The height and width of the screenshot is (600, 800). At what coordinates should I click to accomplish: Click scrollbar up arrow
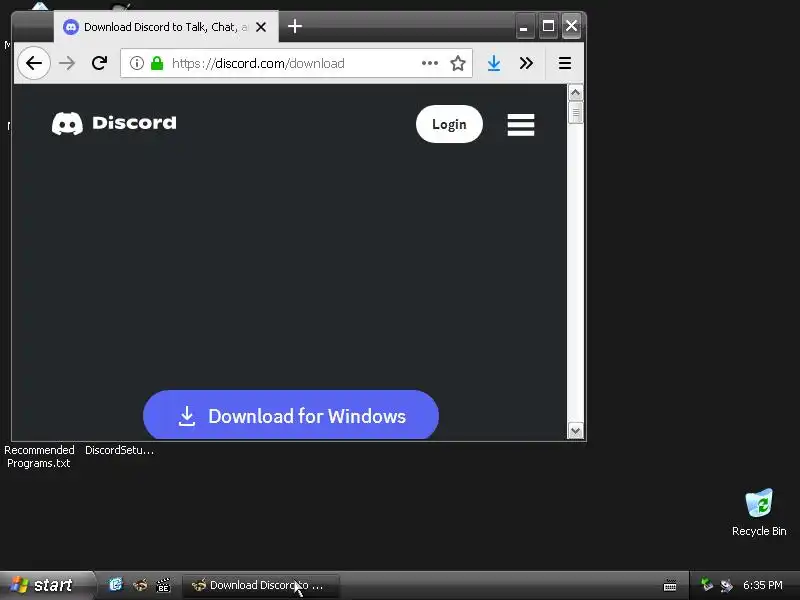576,93
